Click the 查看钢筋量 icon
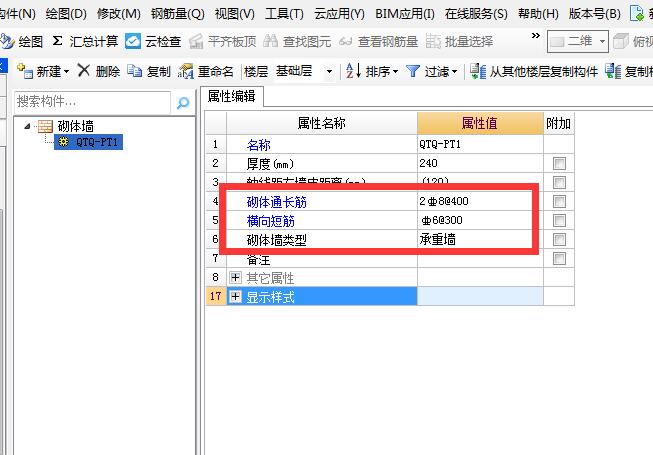The image size is (653, 455). click(x=345, y=41)
